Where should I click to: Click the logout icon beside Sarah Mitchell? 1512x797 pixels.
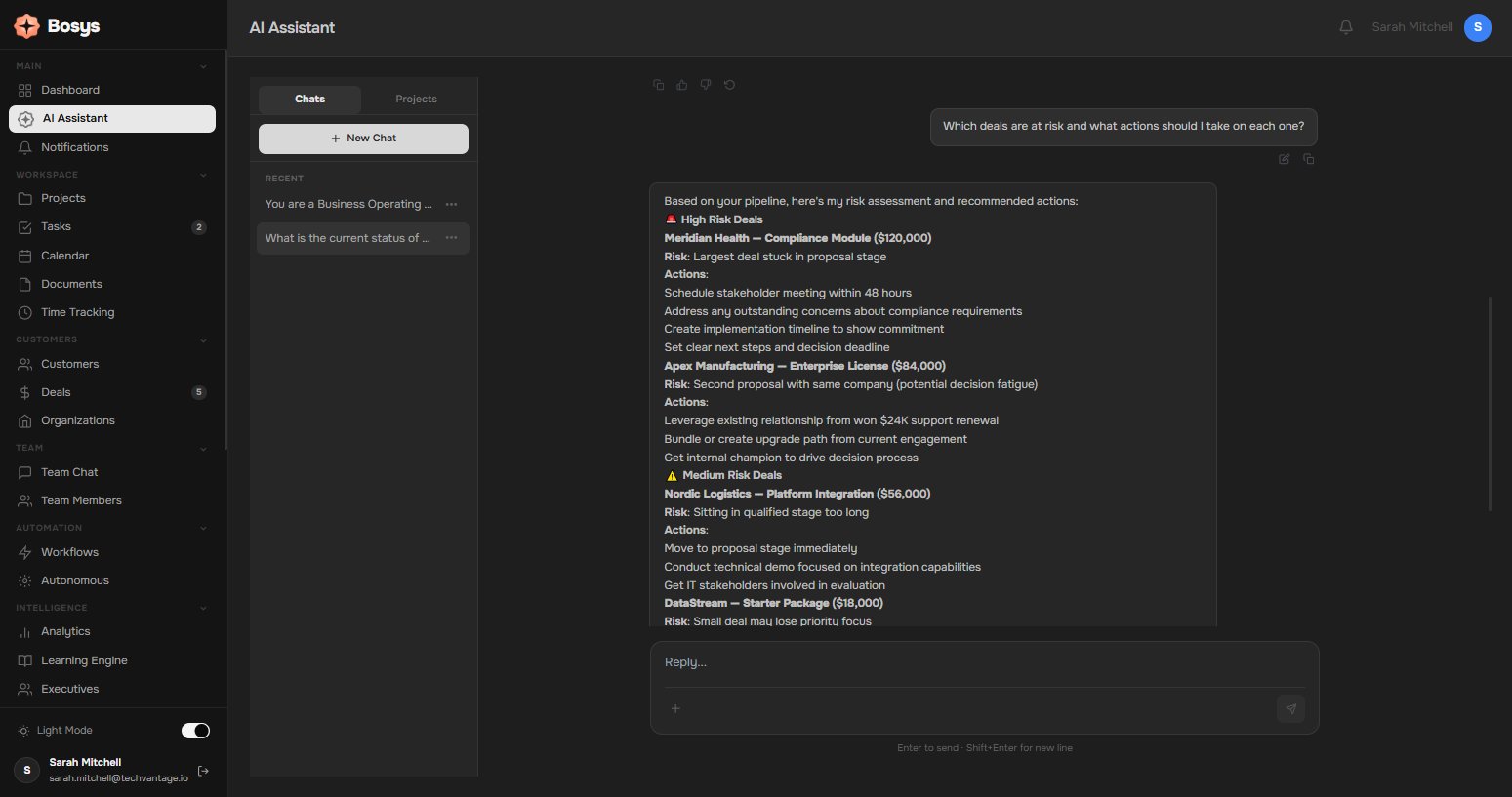click(203, 771)
